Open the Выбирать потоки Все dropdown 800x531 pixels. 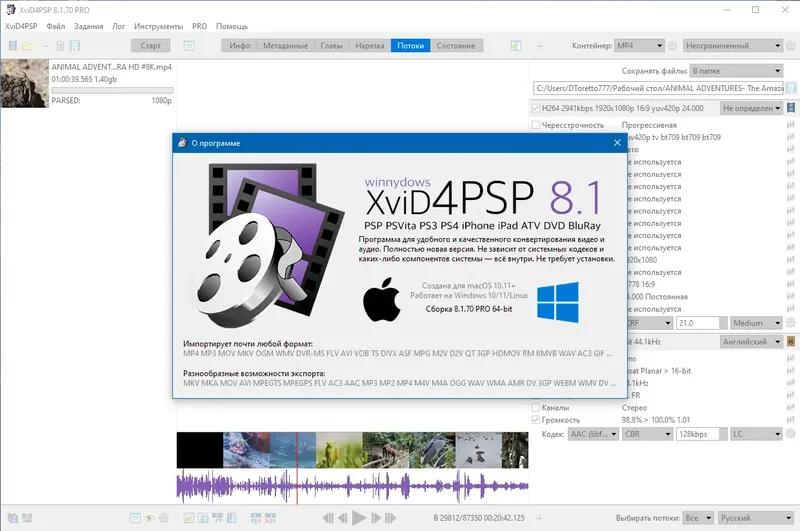click(698, 518)
